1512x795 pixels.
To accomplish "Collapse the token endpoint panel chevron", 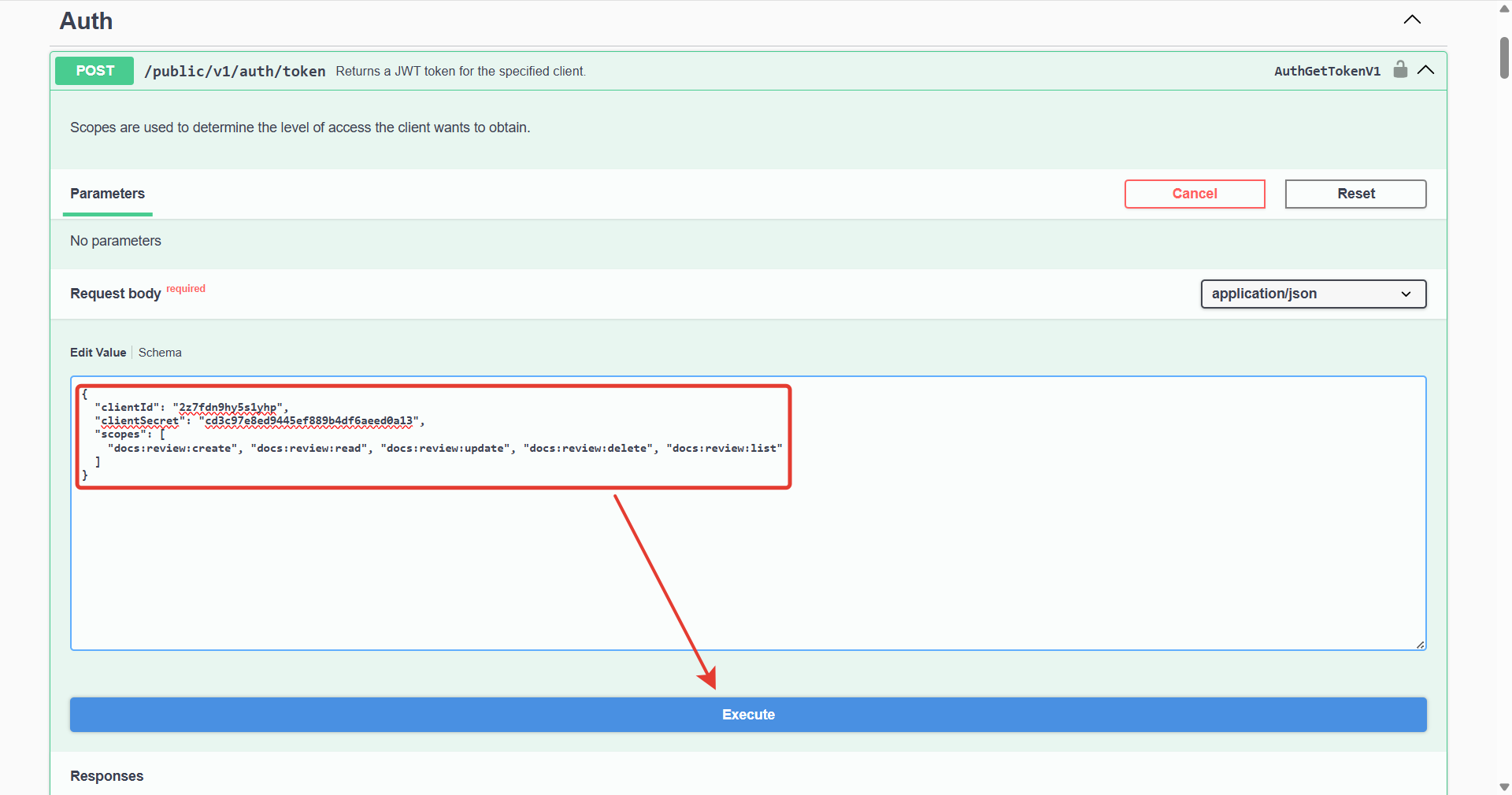I will point(1427,70).
